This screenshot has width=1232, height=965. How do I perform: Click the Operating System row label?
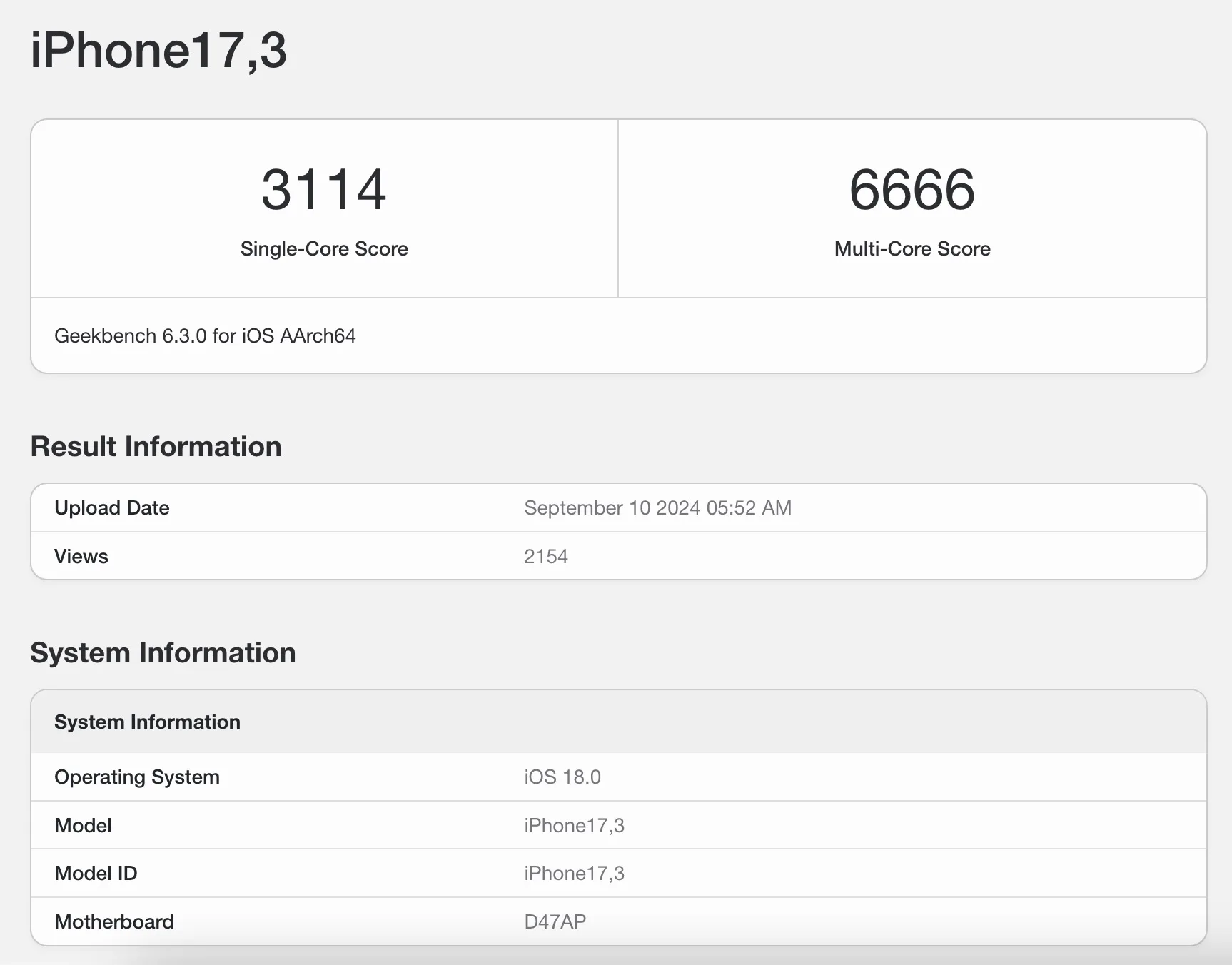137,777
